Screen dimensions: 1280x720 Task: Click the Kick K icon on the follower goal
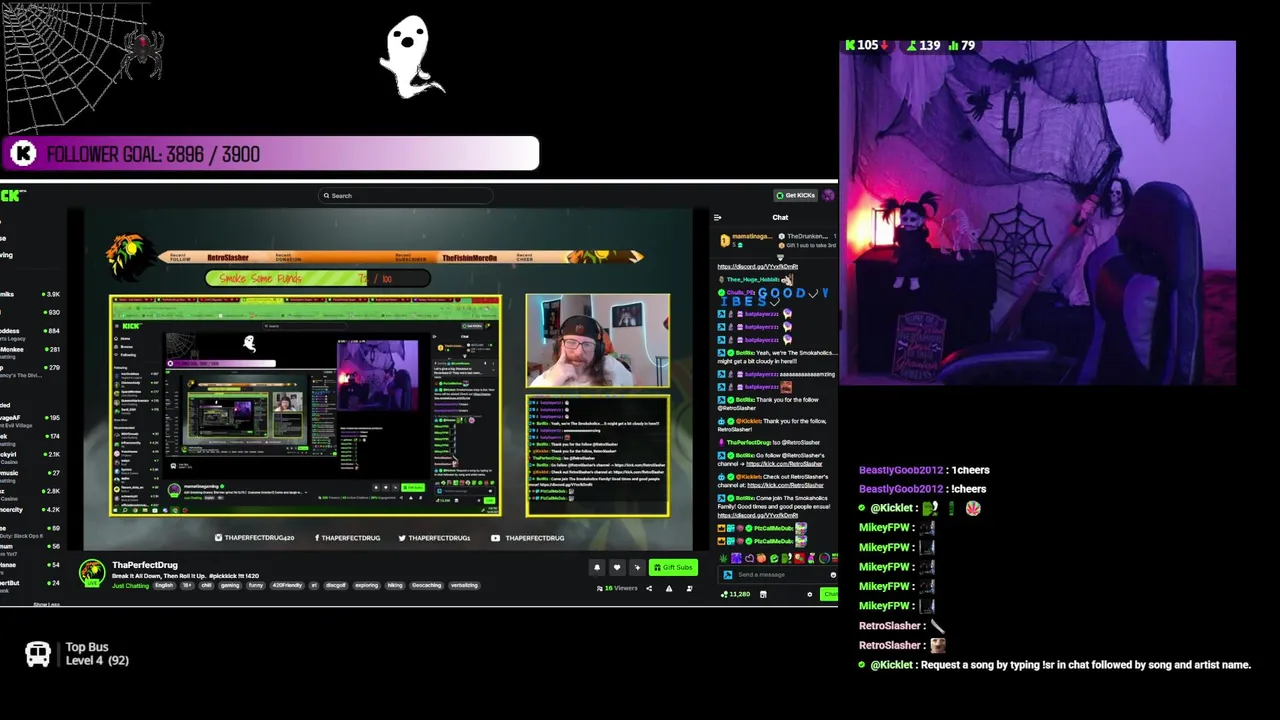(x=24, y=154)
